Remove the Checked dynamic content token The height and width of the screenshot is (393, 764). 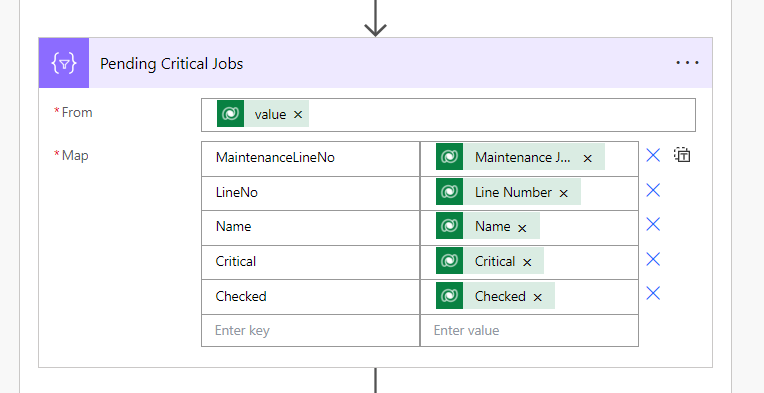(x=537, y=297)
